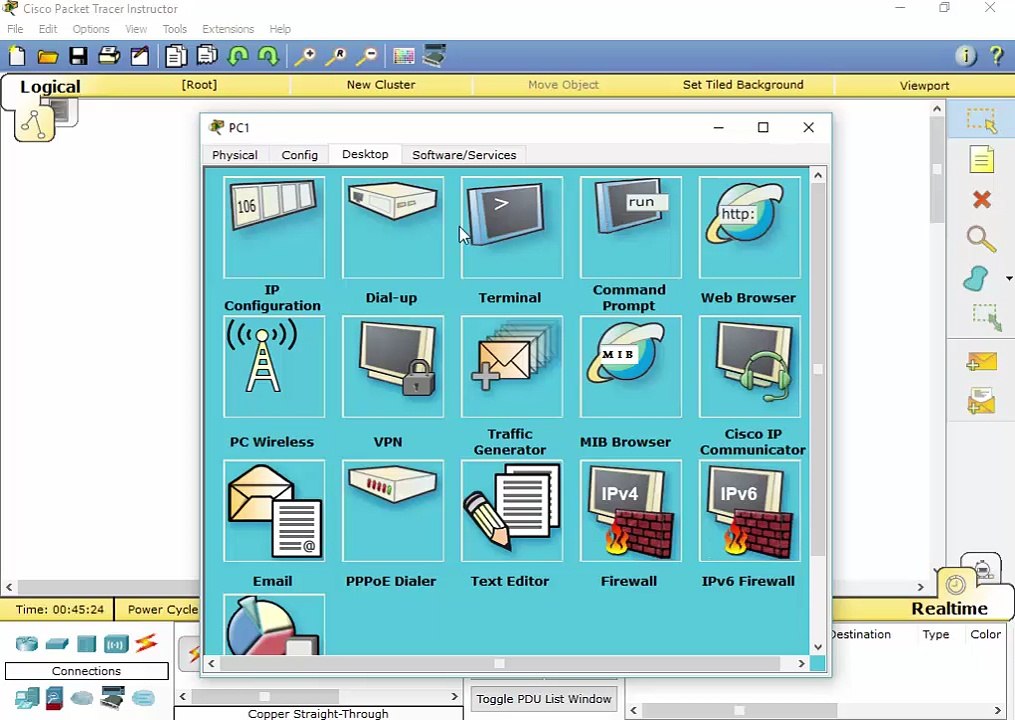Click the New file toolbar icon

17,56
